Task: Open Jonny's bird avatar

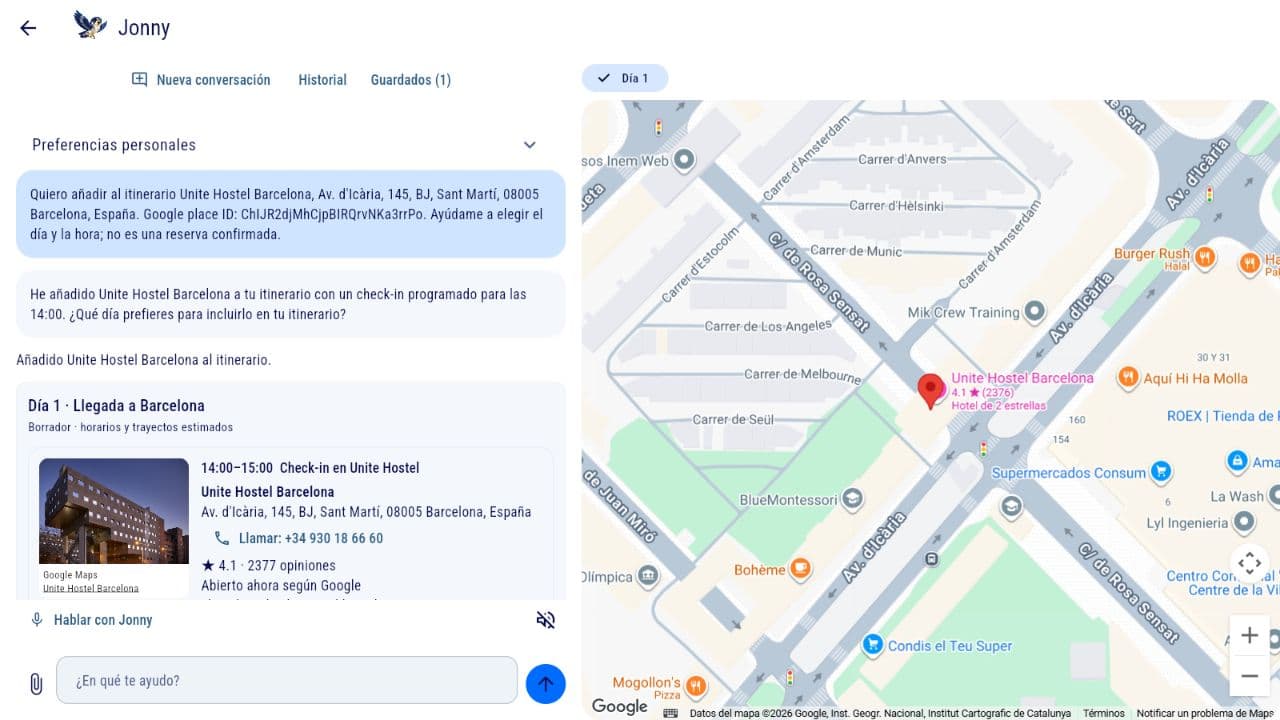Action: [90, 26]
